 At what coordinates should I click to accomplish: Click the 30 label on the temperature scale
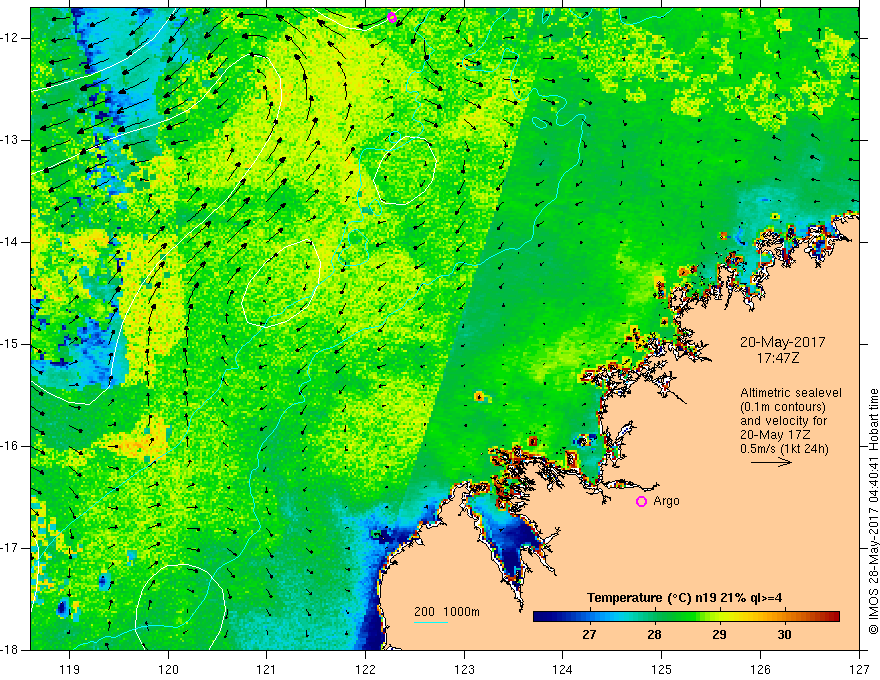(x=784, y=635)
